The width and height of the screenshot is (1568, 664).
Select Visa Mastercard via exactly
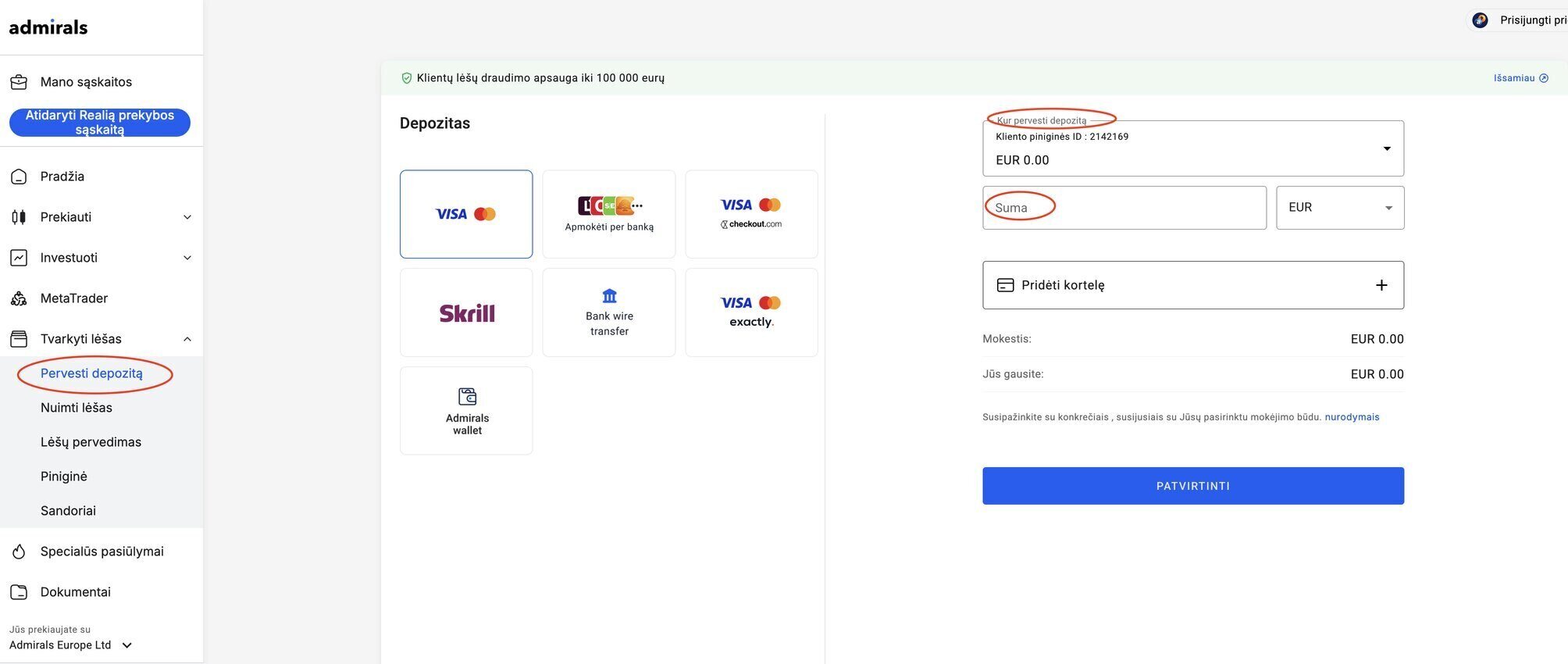tap(751, 312)
